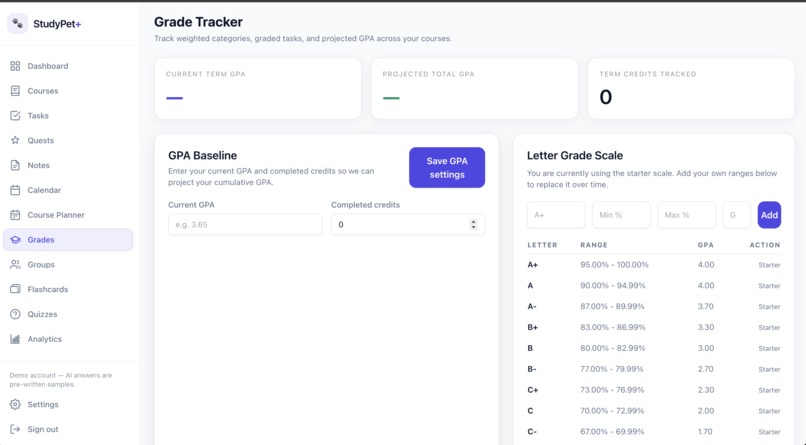The height and width of the screenshot is (445, 806).
Task: Click the StudyPet+ brand name
Action: [57, 24]
